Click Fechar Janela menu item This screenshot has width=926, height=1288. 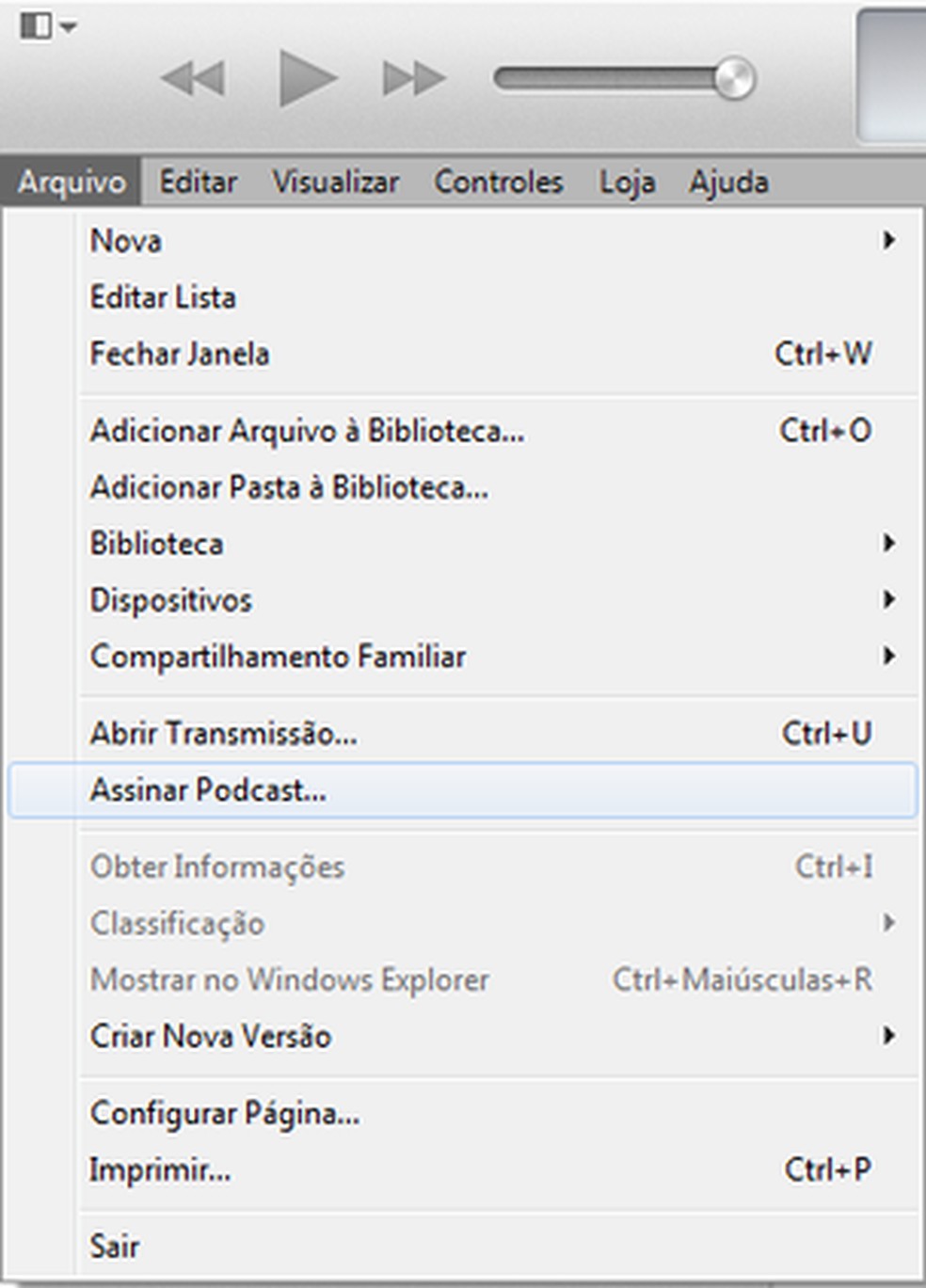[x=180, y=355]
